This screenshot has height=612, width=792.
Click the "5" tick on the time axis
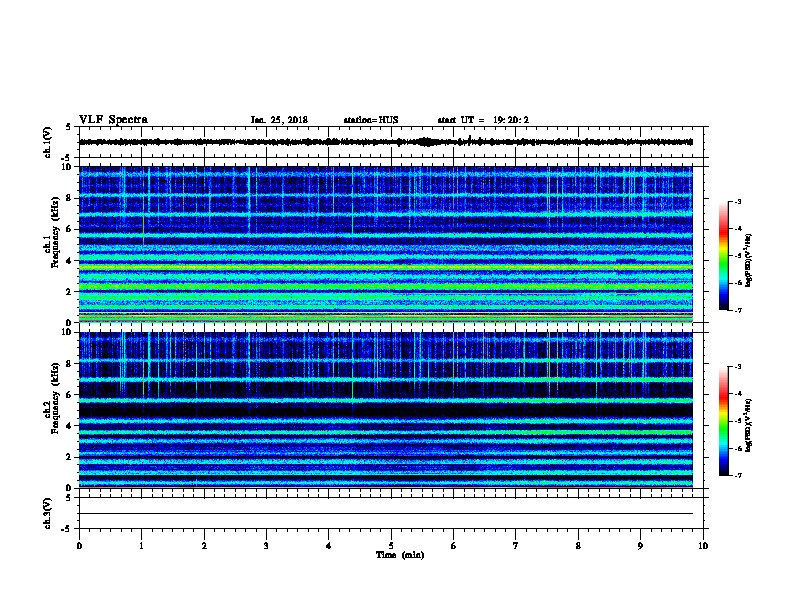[x=391, y=546]
